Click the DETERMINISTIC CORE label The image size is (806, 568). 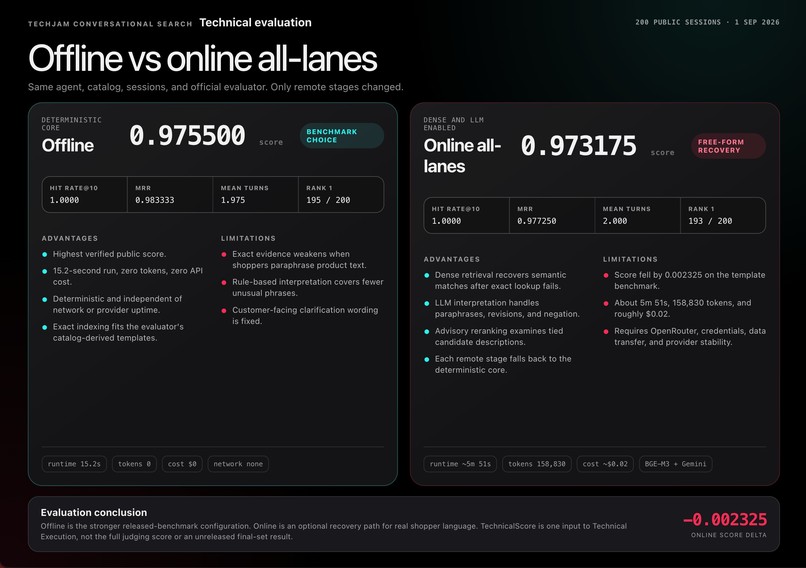(71, 124)
